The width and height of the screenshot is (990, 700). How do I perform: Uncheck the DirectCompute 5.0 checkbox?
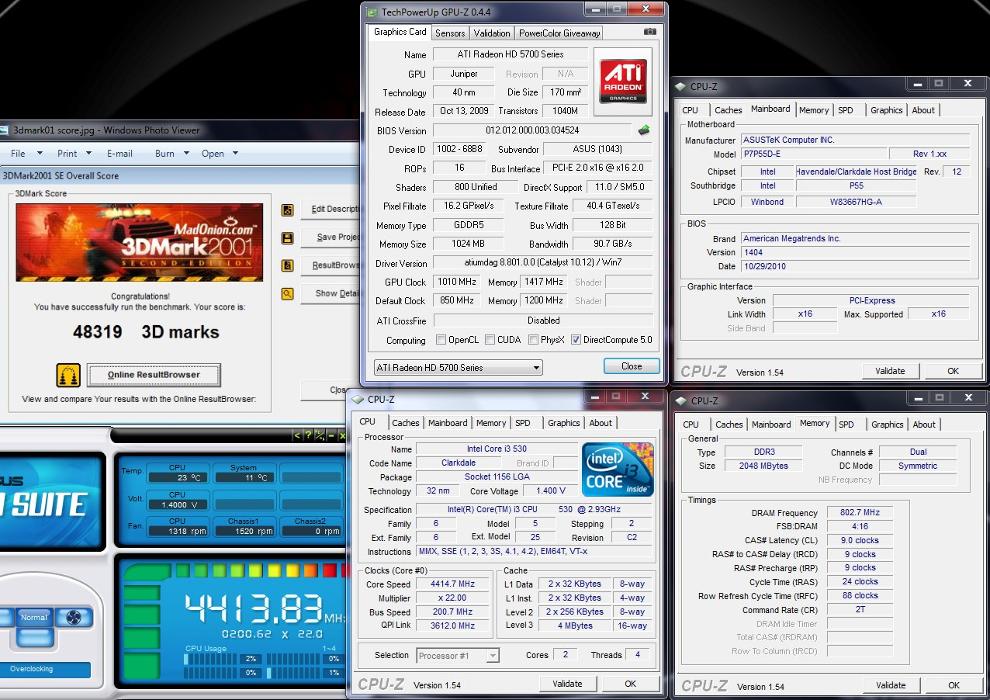point(576,340)
